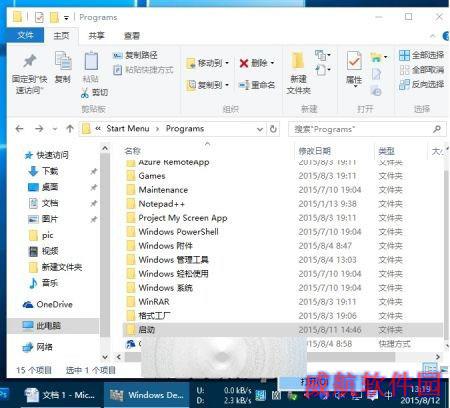Screen dimensions: 450x408
Task: Open the Easy access dropdown icon
Action: pyautogui.click(x=323, y=70)
